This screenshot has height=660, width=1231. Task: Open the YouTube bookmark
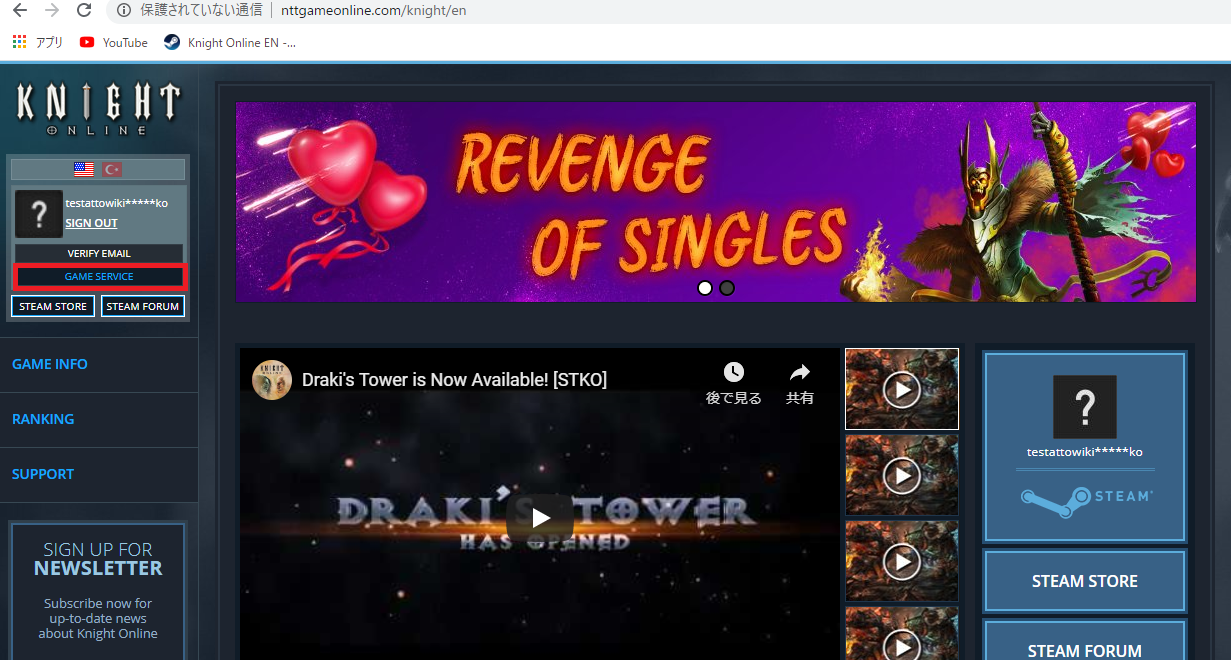coord(113,42)
